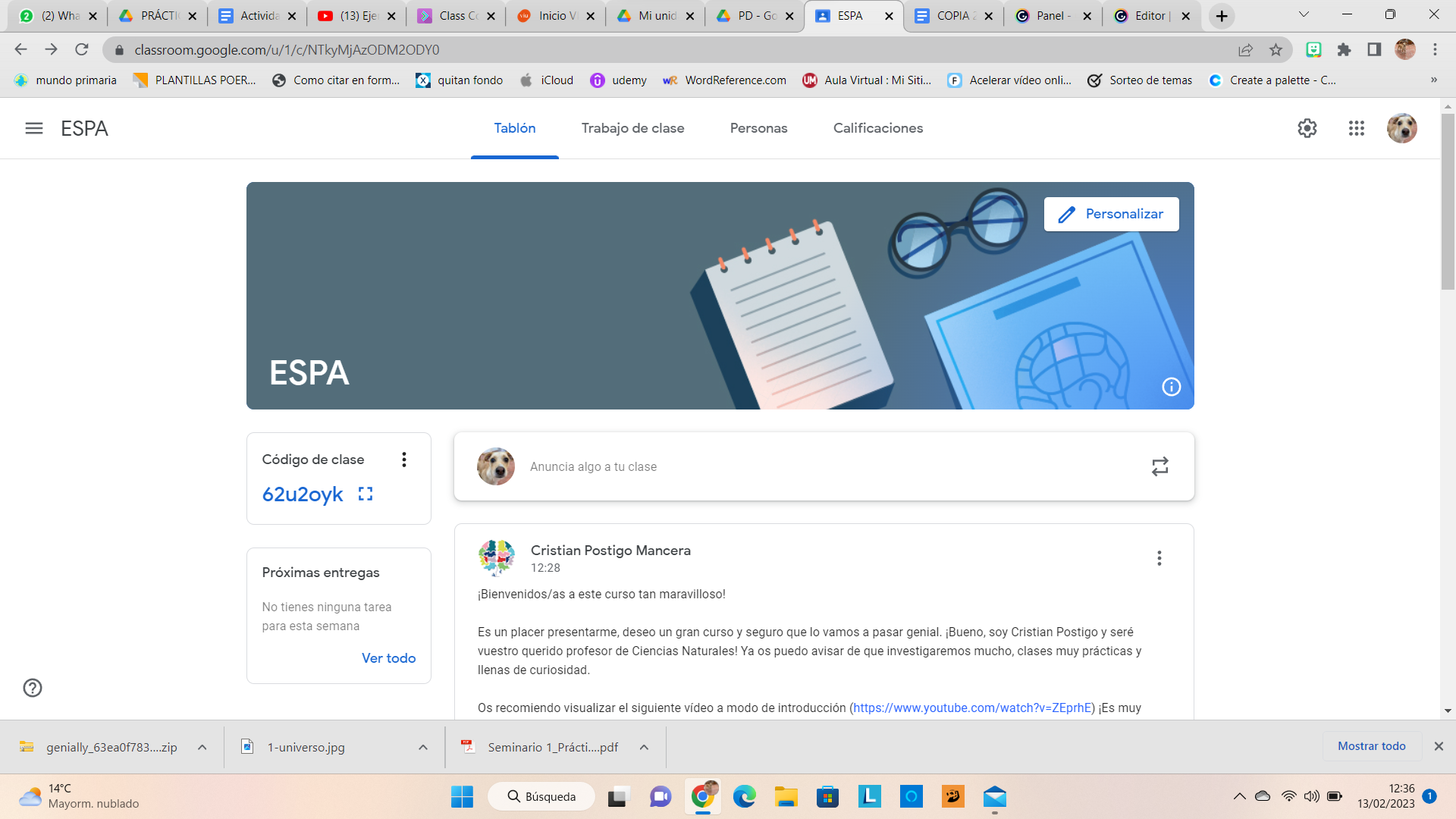Open class settings gear icon
This screenshot has width=1456, height=819.
[1307, 128]
